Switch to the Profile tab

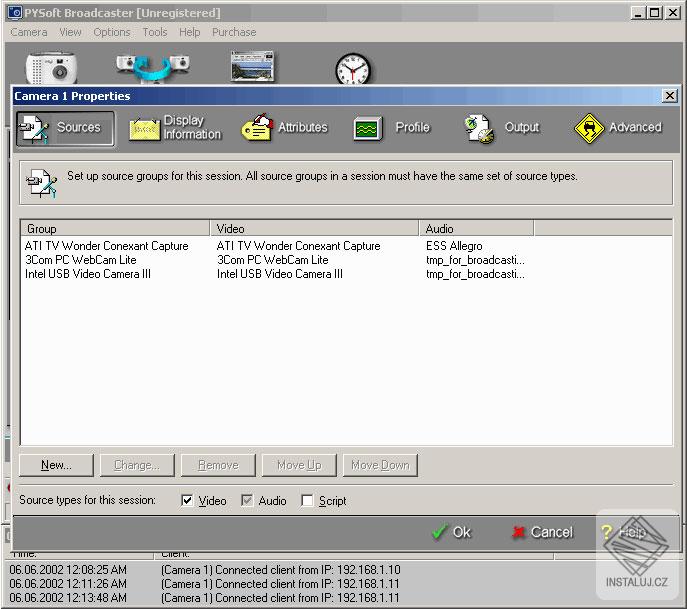point(391,128)
